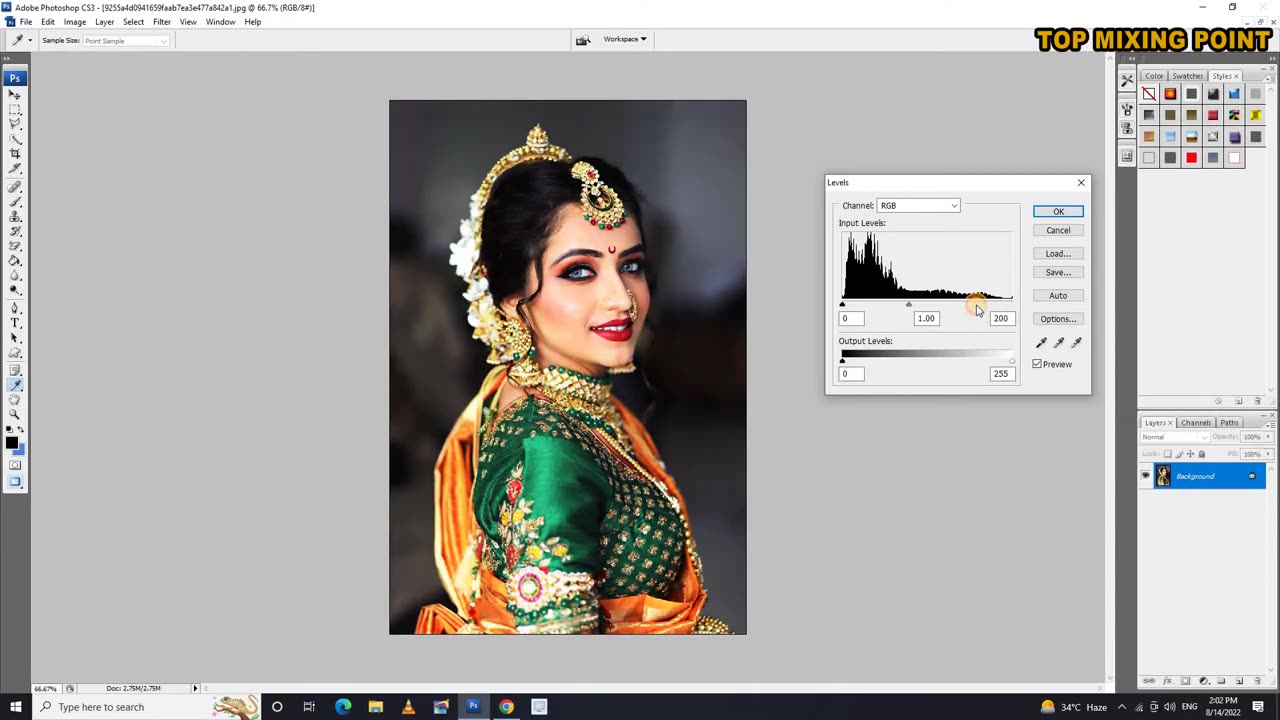Open the Workspace dropdown

(x=625, y=39)
